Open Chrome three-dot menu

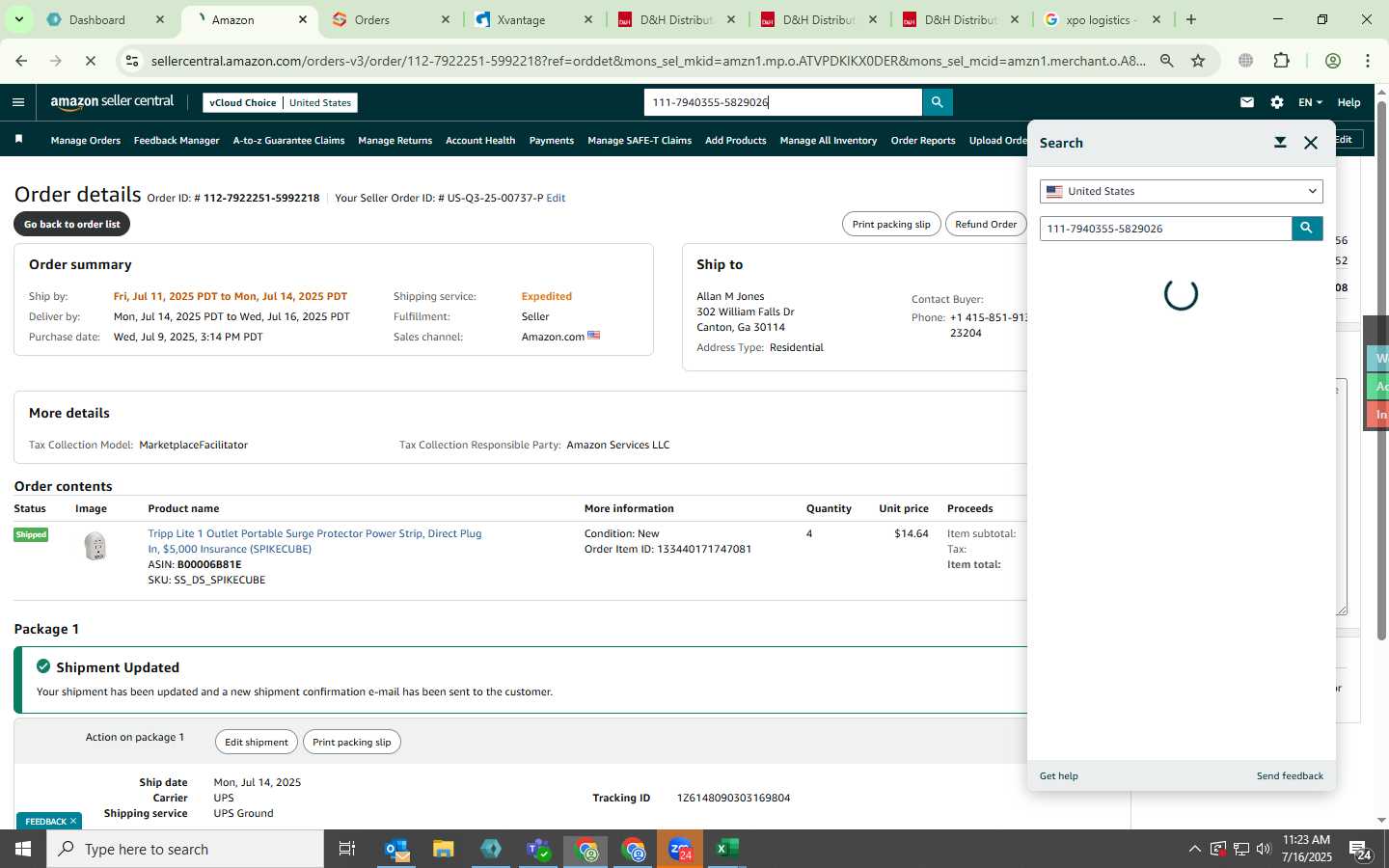pyautogui.click(x=1368, y=61)
